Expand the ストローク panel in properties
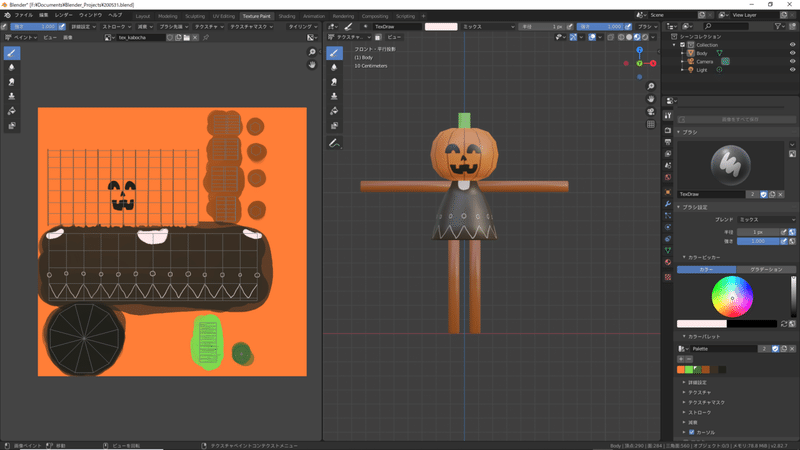800x450 pixels. pyautogui.click(x=700, y=412)
